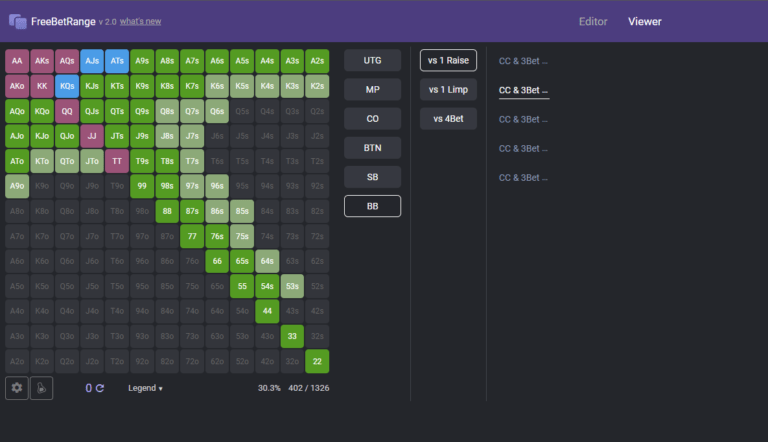Select the TT hand cell
This screenshot has height=442, width=768.
117,161
